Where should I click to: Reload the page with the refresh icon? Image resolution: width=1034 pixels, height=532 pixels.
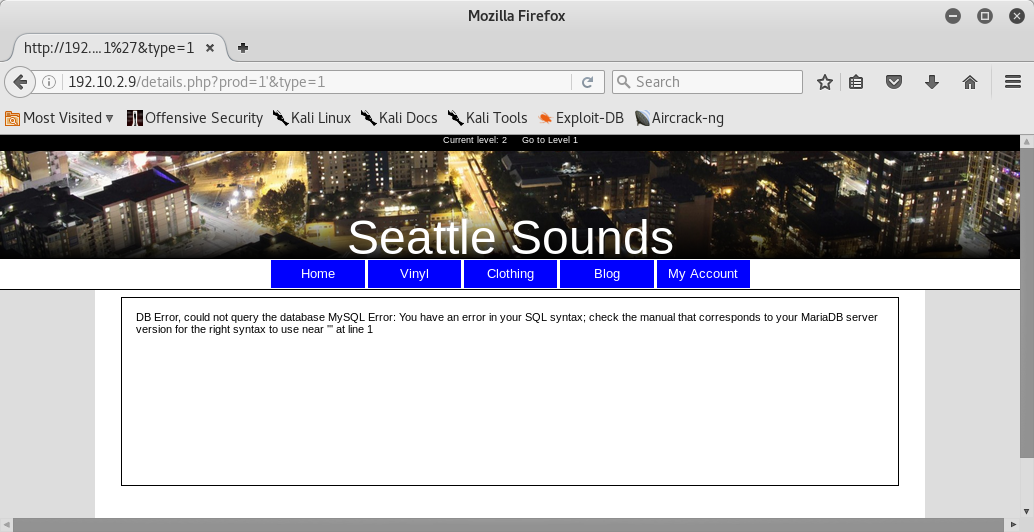click(587, 82)
